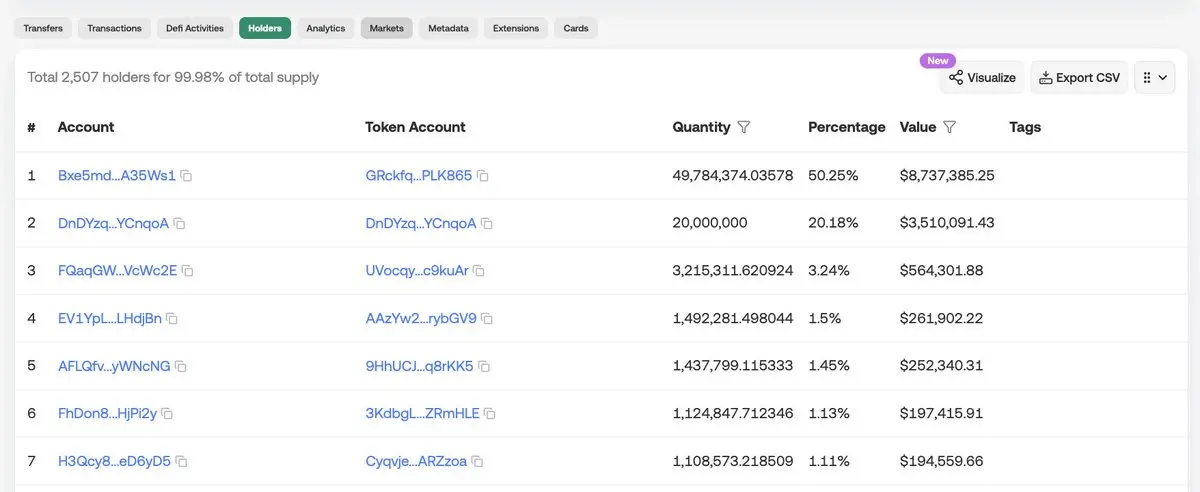Copy account address FhDon8...HjPi2y
Image resolution: width=1200 pixels, height=492 pixels.
pyautogui.click(x=168, y=414)
